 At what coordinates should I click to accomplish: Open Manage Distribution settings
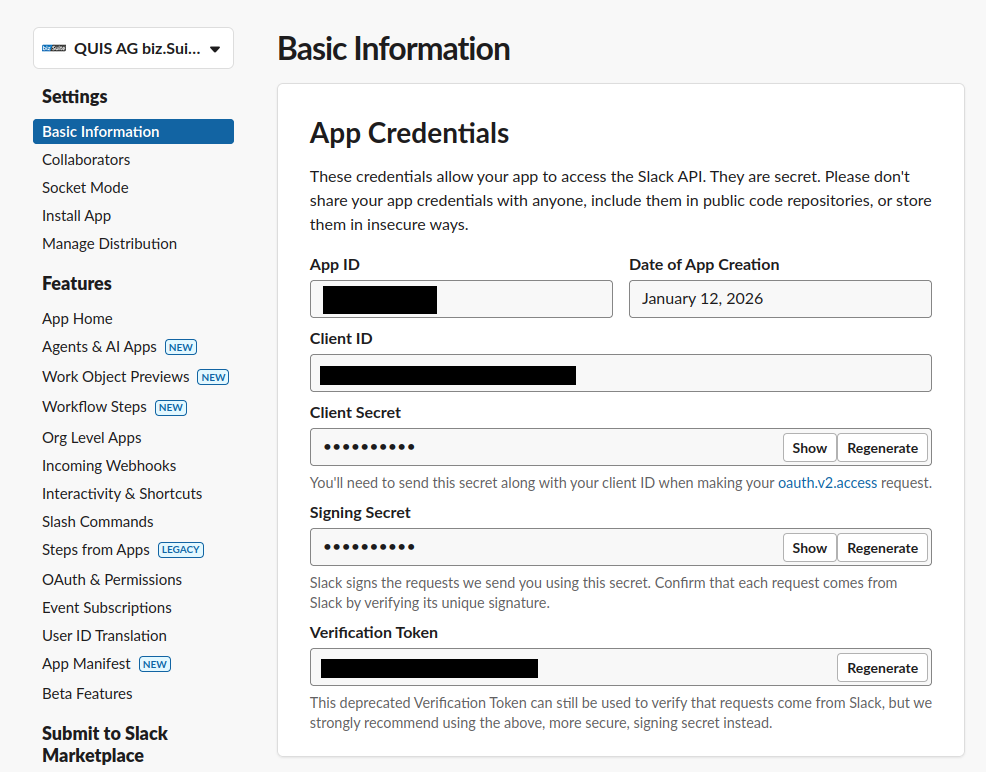tap(109, 243)
